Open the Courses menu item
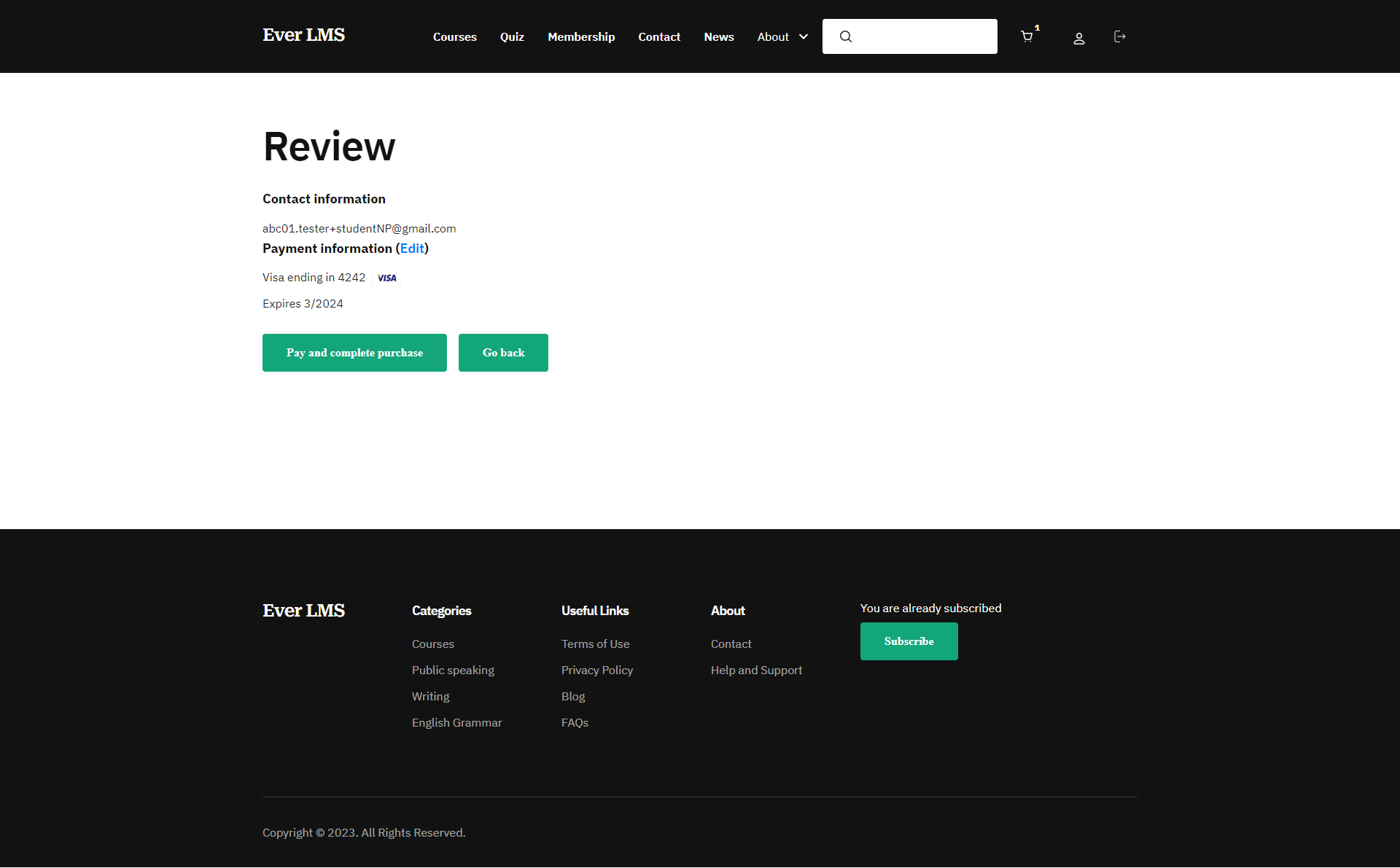Screen dimensions: 1400x868 455,36
